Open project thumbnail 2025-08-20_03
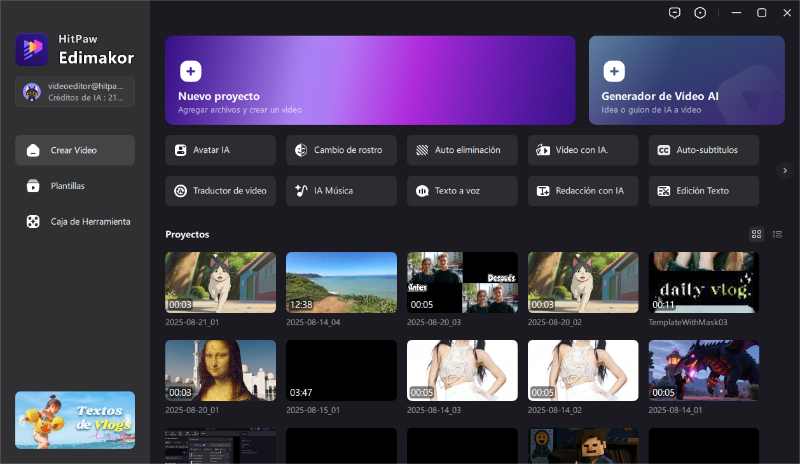The image size is (800, 464). 462,282
